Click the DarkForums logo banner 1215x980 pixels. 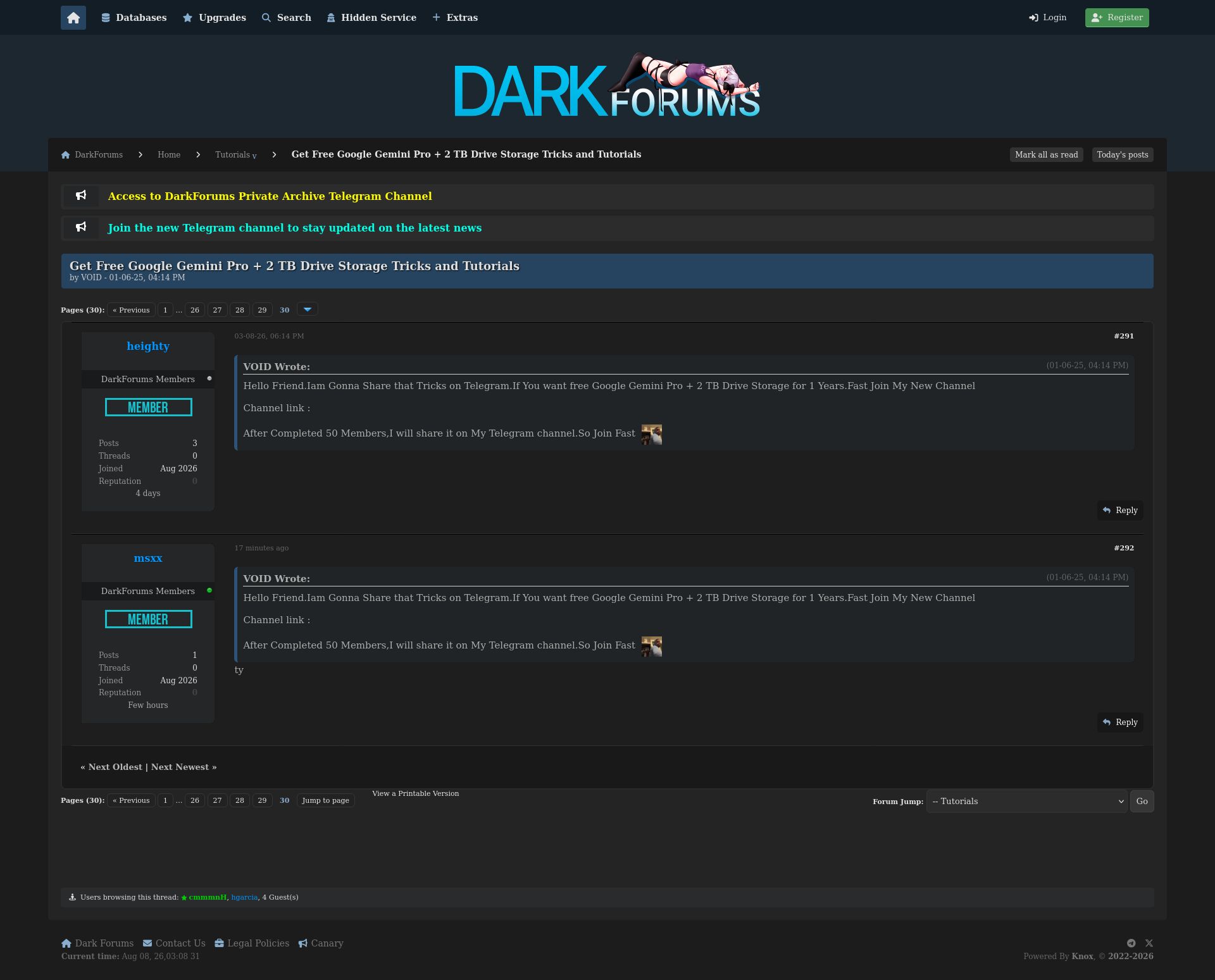click(x=607, y=85)
